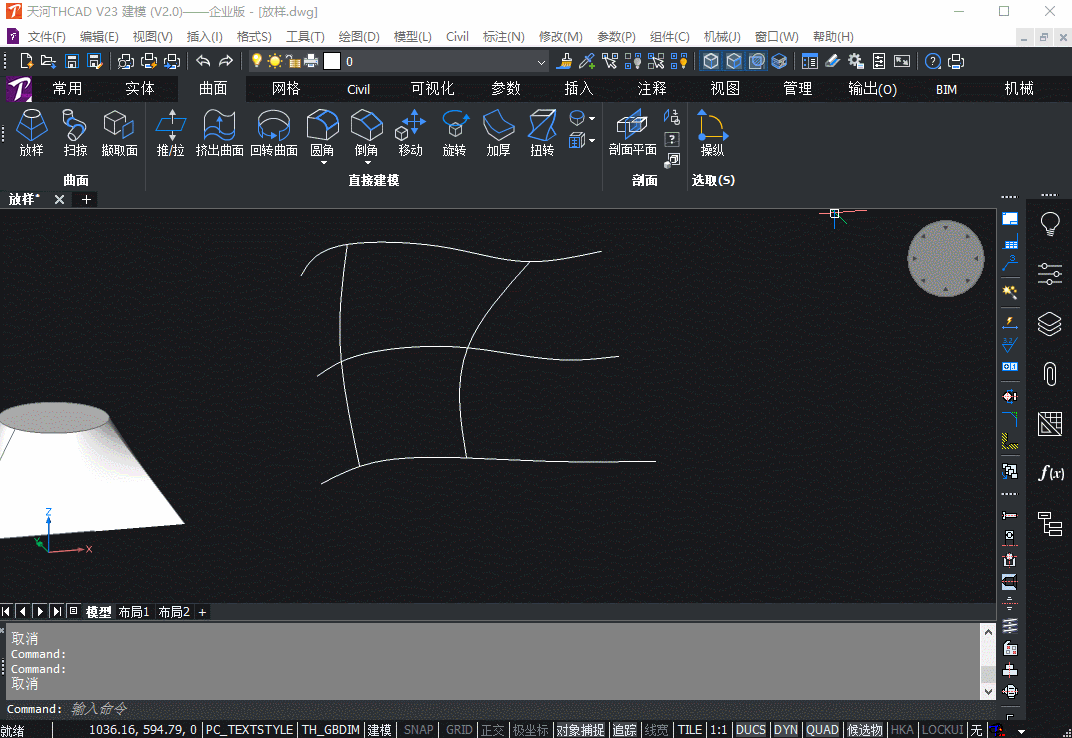Apply the 扭转 twist tool

click(542, 133)
